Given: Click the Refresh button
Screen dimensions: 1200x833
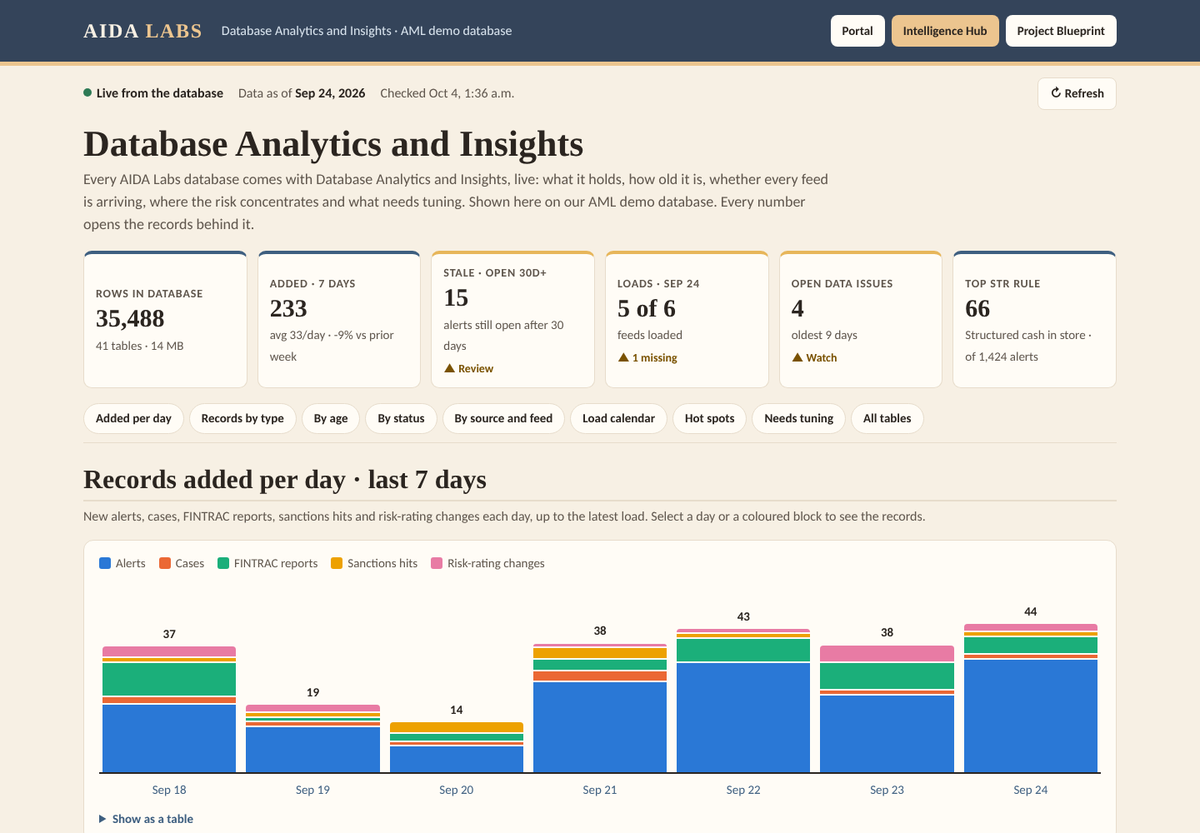Looking at the screenshot, I should 1077,93.
